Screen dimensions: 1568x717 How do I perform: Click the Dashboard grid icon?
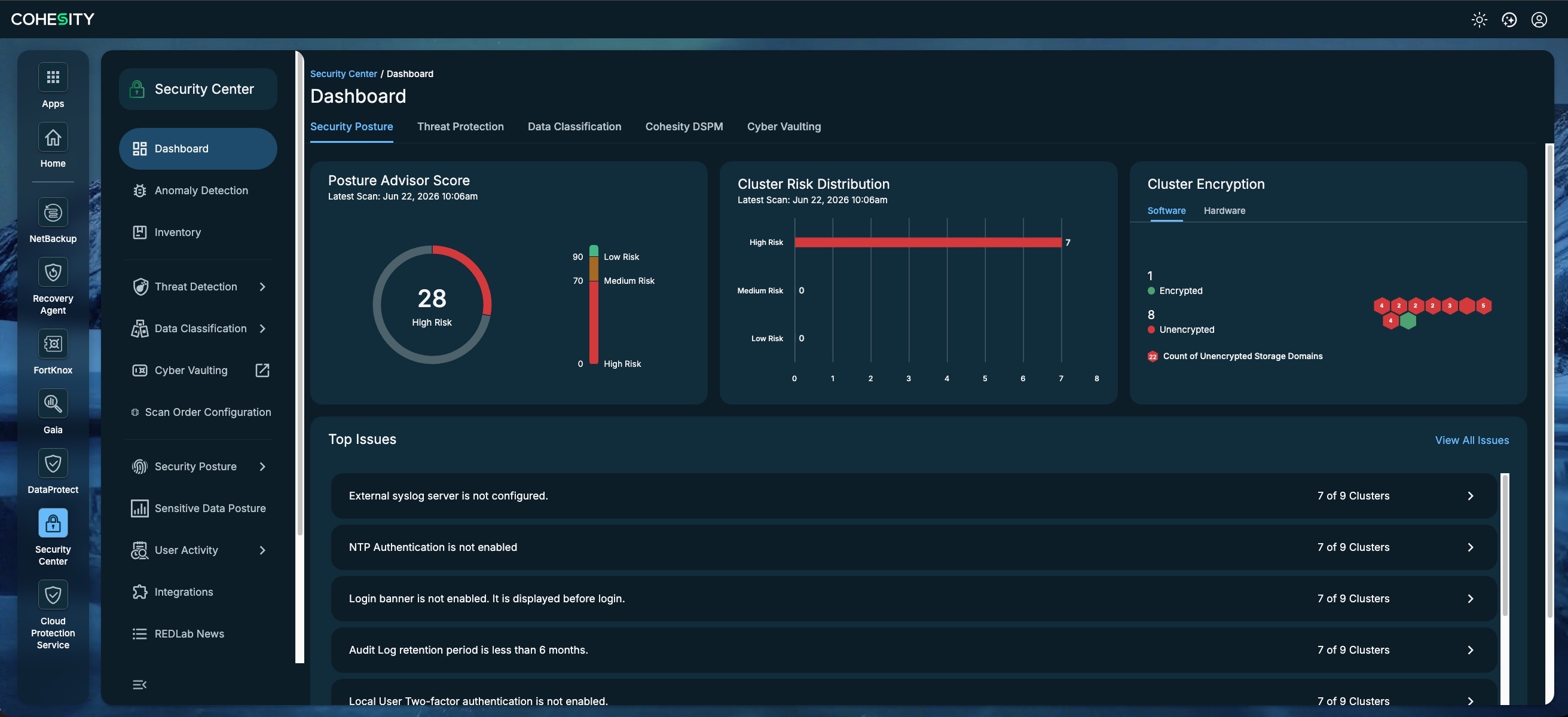pos(139,149)
